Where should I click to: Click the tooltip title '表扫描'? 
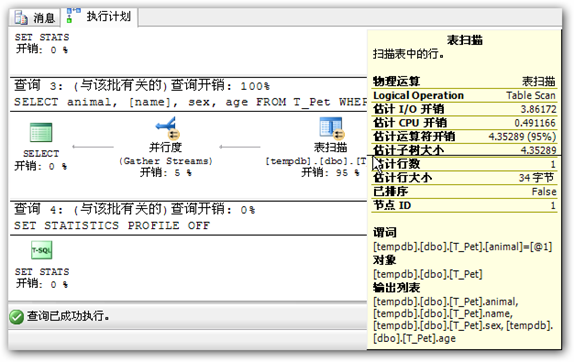pyautogui.click(x=465, y=40)
